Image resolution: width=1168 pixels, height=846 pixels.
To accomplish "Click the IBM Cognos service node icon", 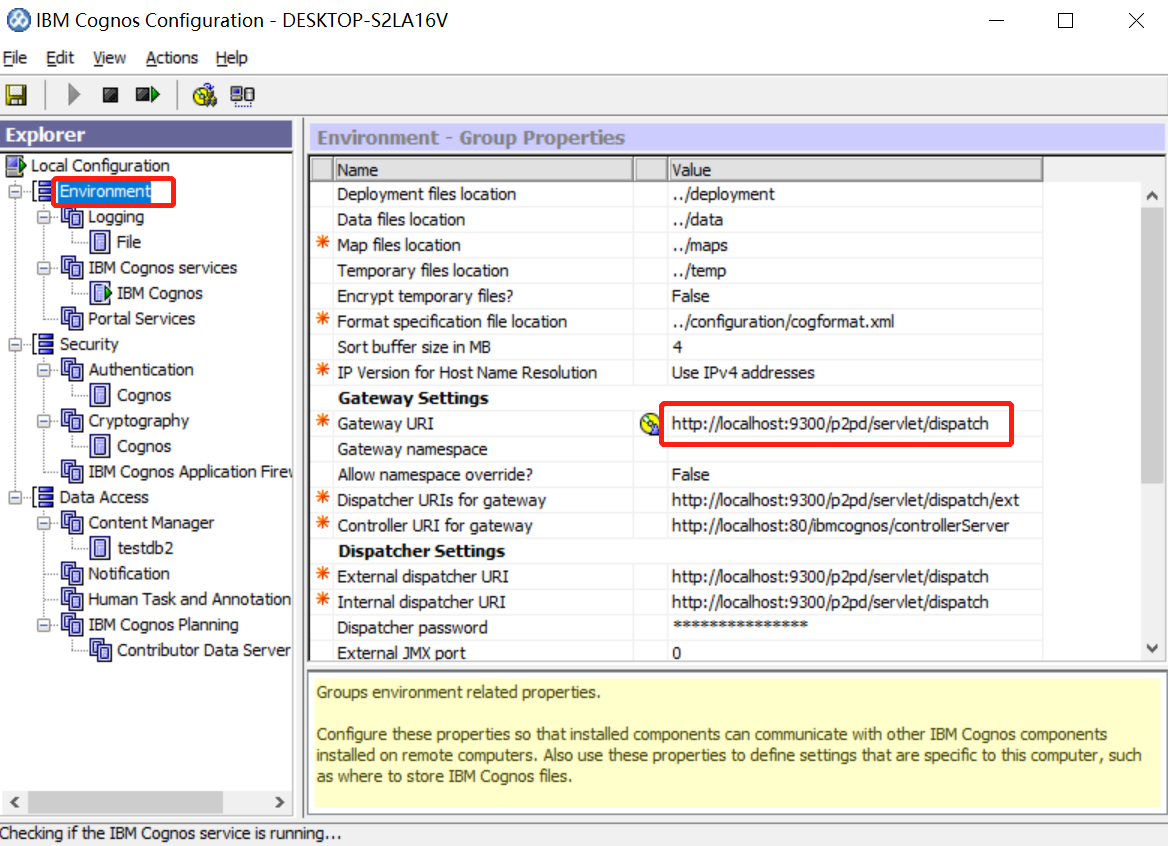I will click(x=101, y=293).
